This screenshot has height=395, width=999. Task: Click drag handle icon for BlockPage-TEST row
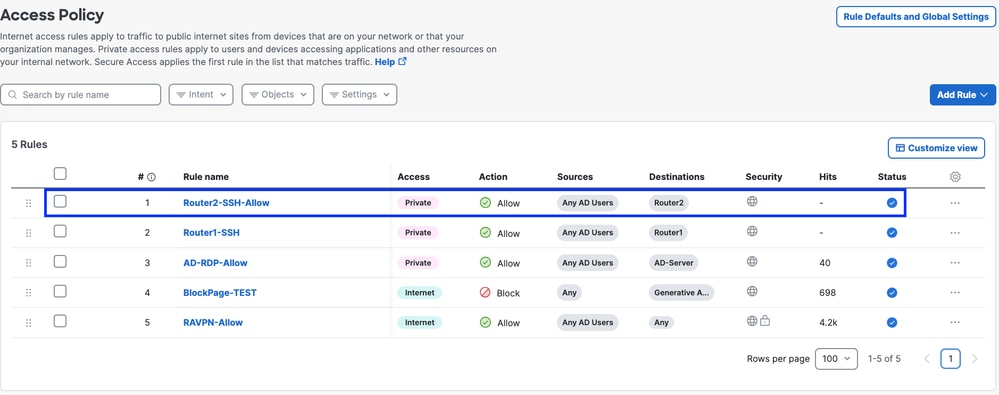(x=29, y=292)
